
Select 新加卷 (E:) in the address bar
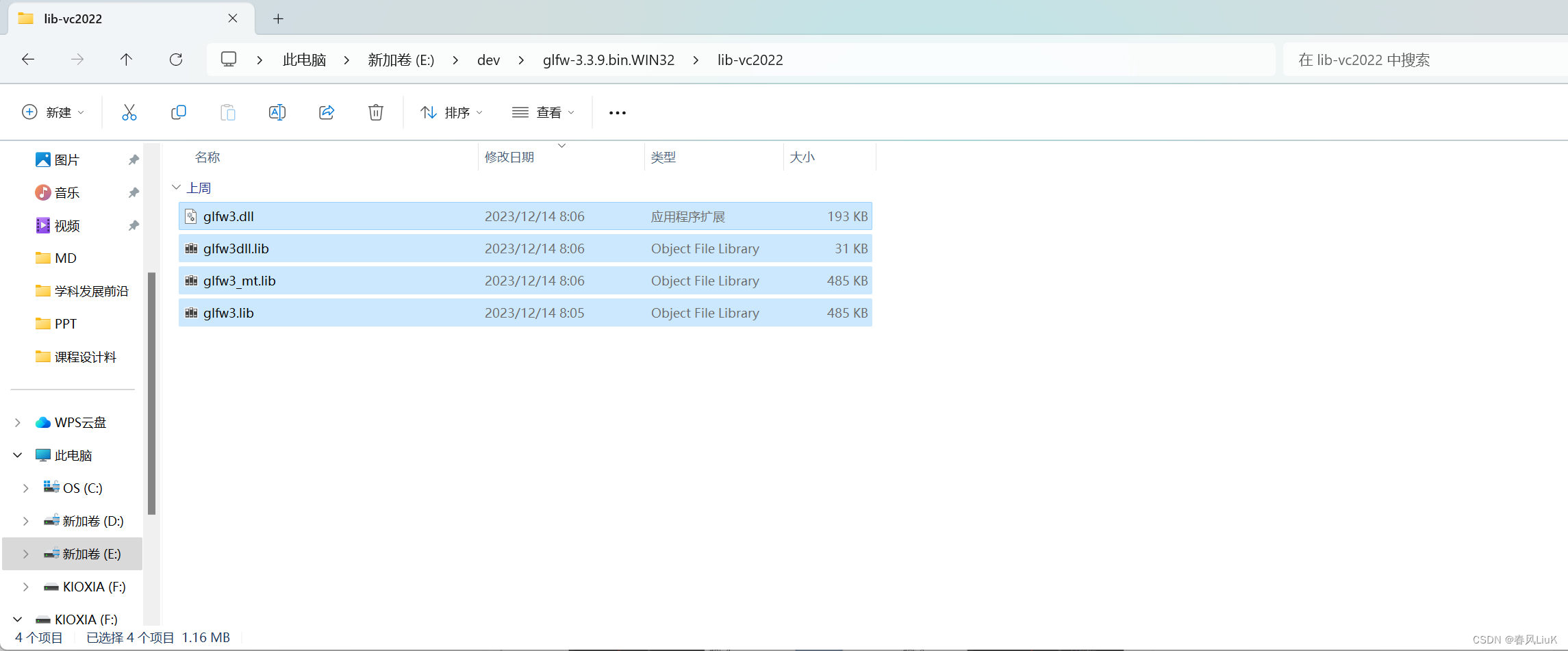tap(401, 60)
